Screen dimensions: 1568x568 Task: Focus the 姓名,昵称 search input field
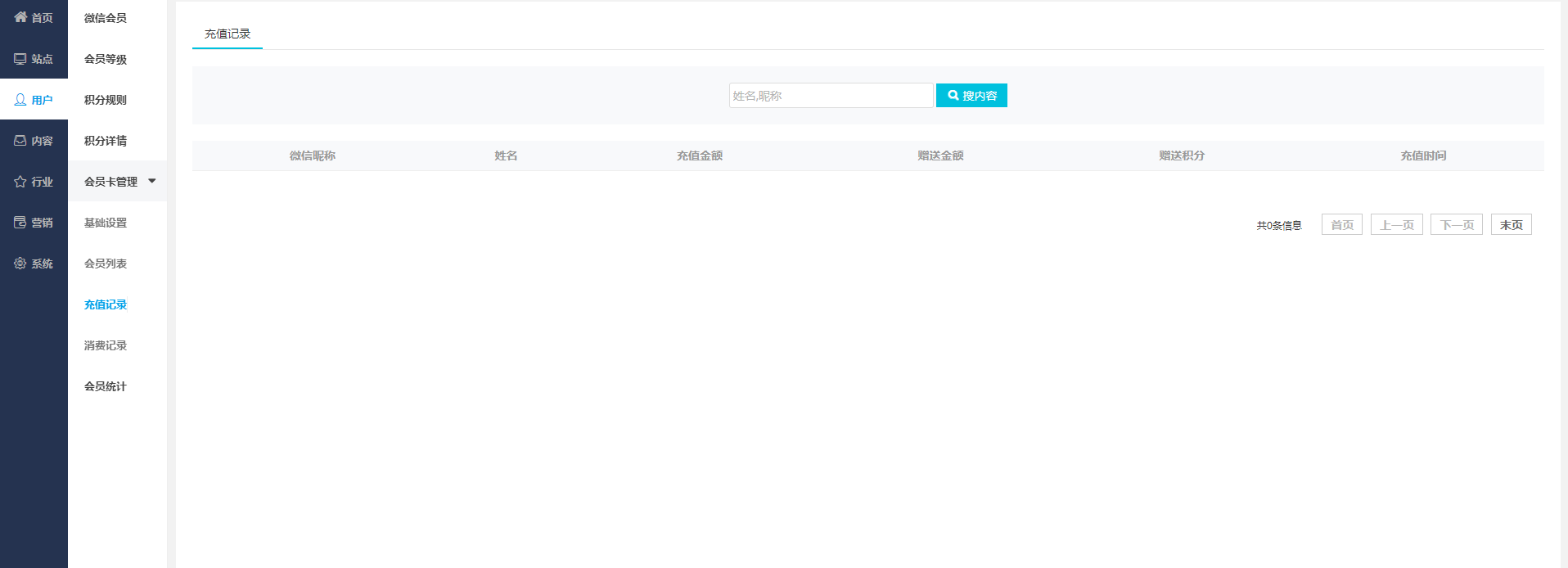[831, 96]
